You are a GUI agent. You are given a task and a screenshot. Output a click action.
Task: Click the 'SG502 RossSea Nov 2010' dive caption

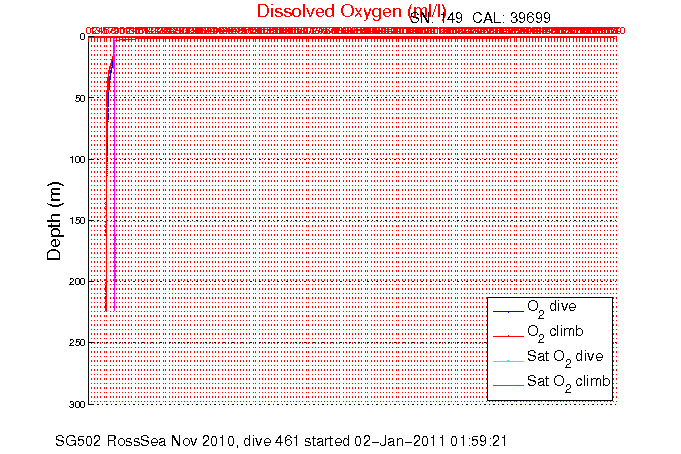[281, 441]
